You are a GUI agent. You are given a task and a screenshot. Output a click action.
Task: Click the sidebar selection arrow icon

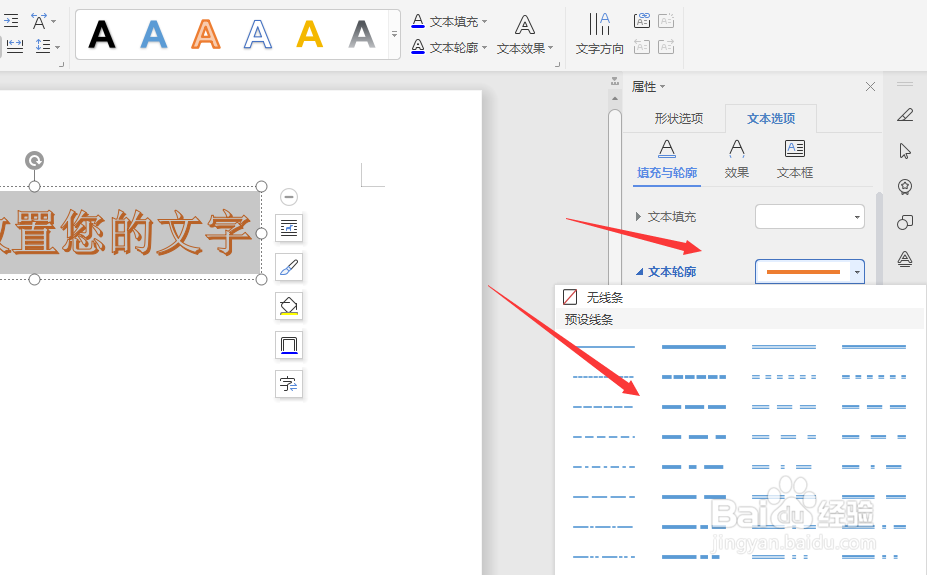click(x=905, y=151)
